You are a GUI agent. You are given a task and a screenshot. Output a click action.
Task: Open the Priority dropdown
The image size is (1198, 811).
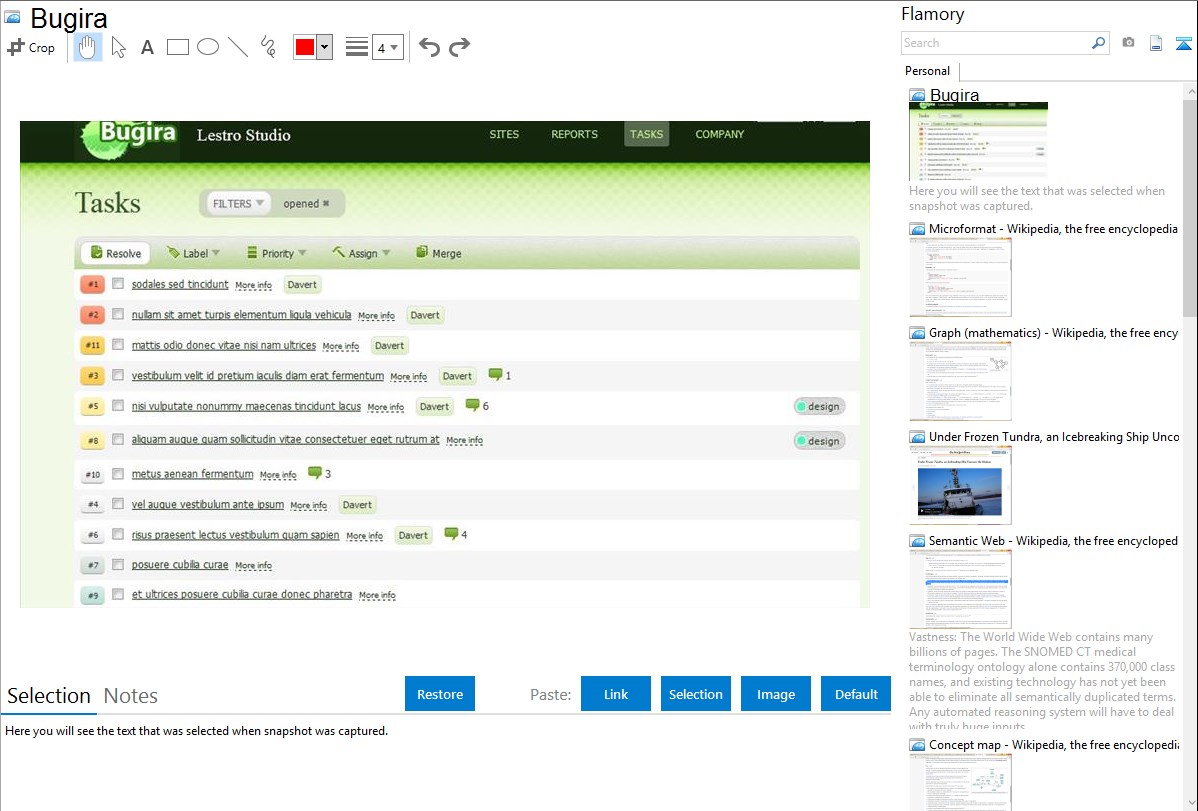click(277, 253)
